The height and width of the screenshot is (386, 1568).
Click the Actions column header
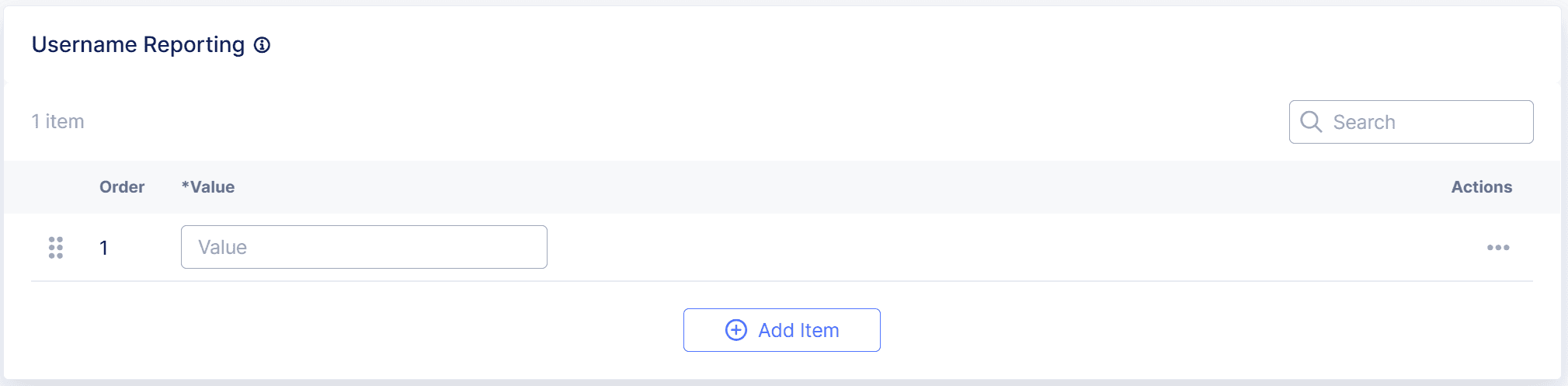pyautogui.click(x=1481, y=187)
